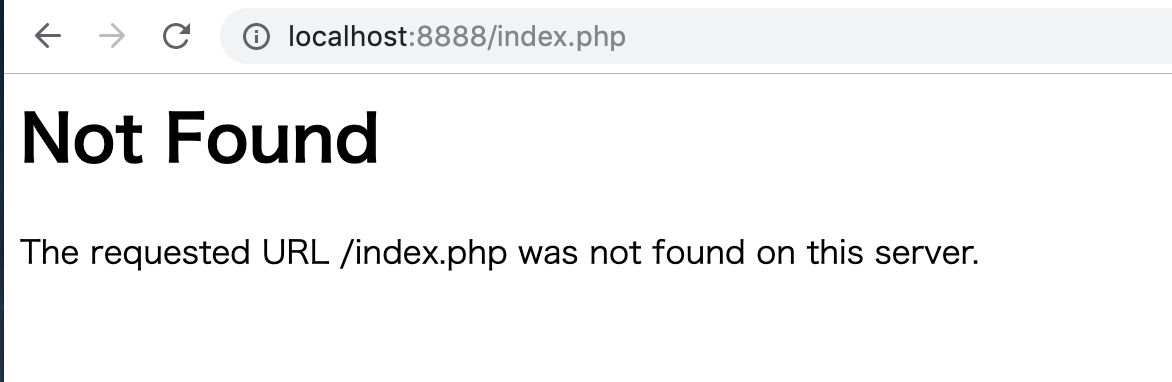Click the ":8888" port in the address bar
1172x382 pixels.
(x=448, y=36)
